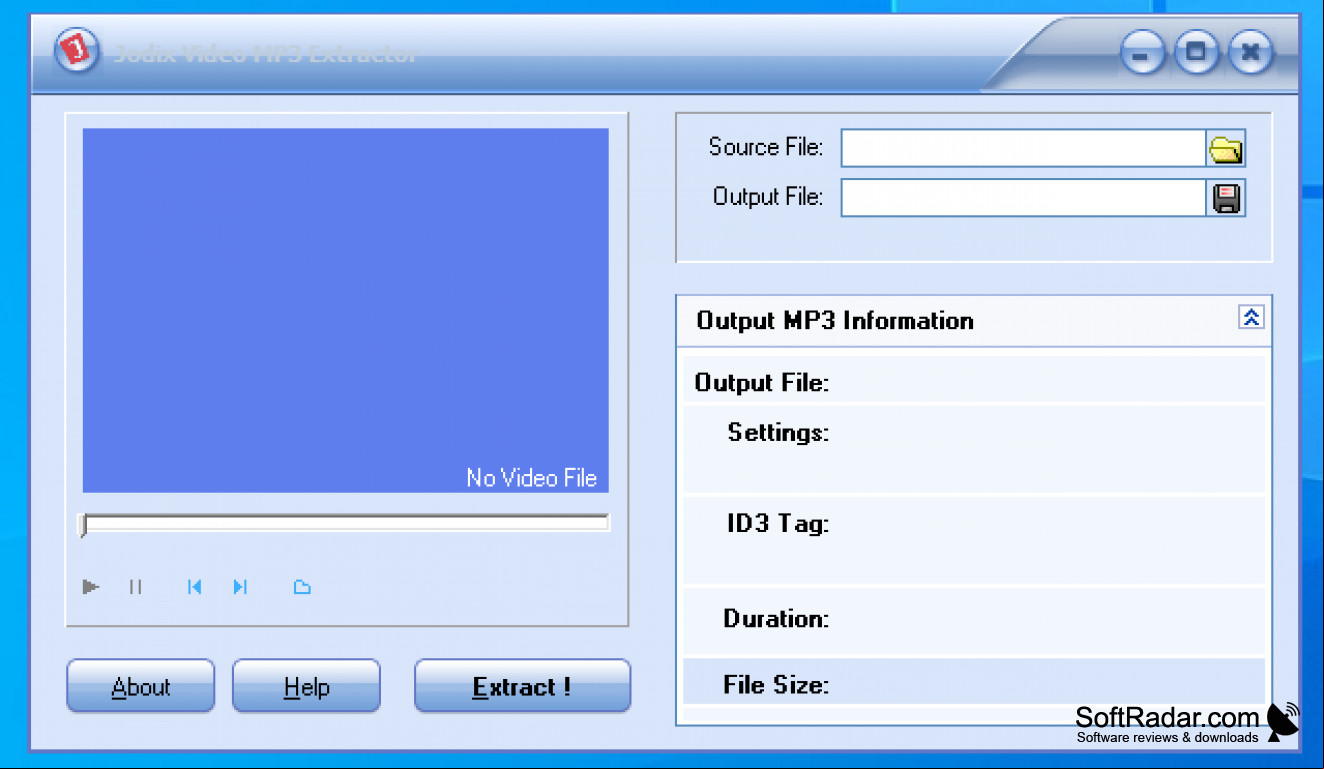This screenshot has width=1324, height=769.
Task: Select the Settings: row label
Action: click(x=778, y=433)
